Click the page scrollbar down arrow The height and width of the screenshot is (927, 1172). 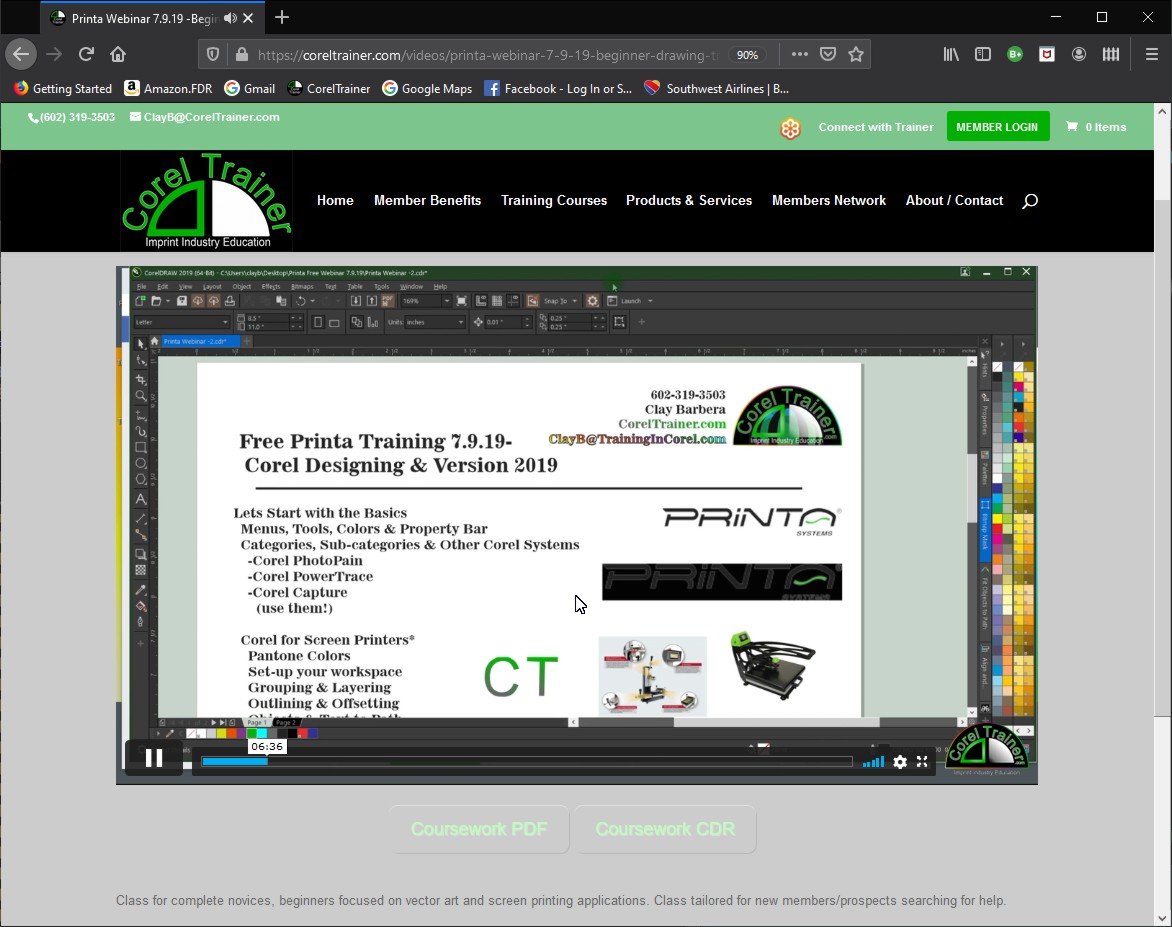pyautogui.click(x=1162, y=917)
